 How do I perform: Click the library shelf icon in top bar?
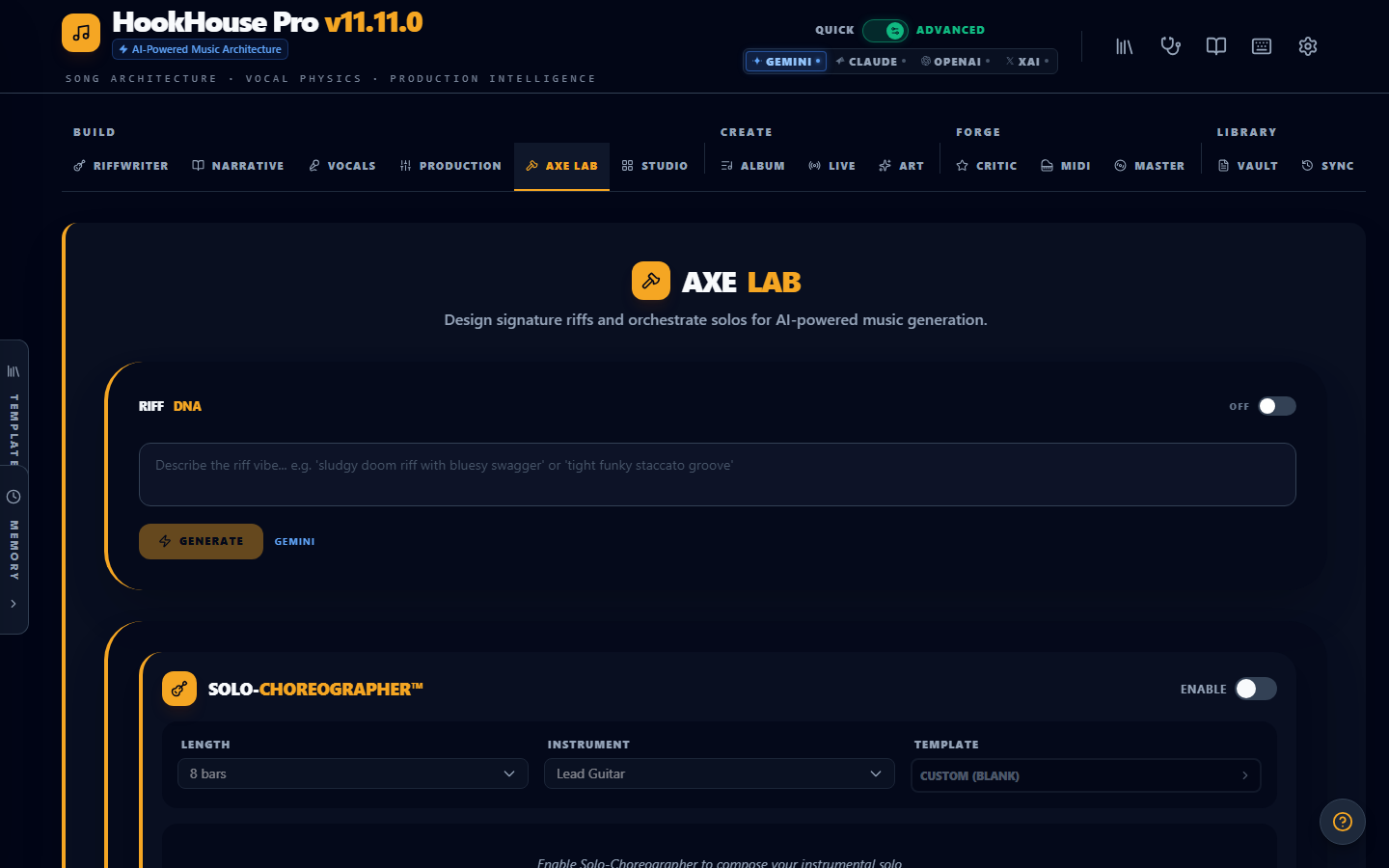pyautogui.click(x=1124, y=45)
